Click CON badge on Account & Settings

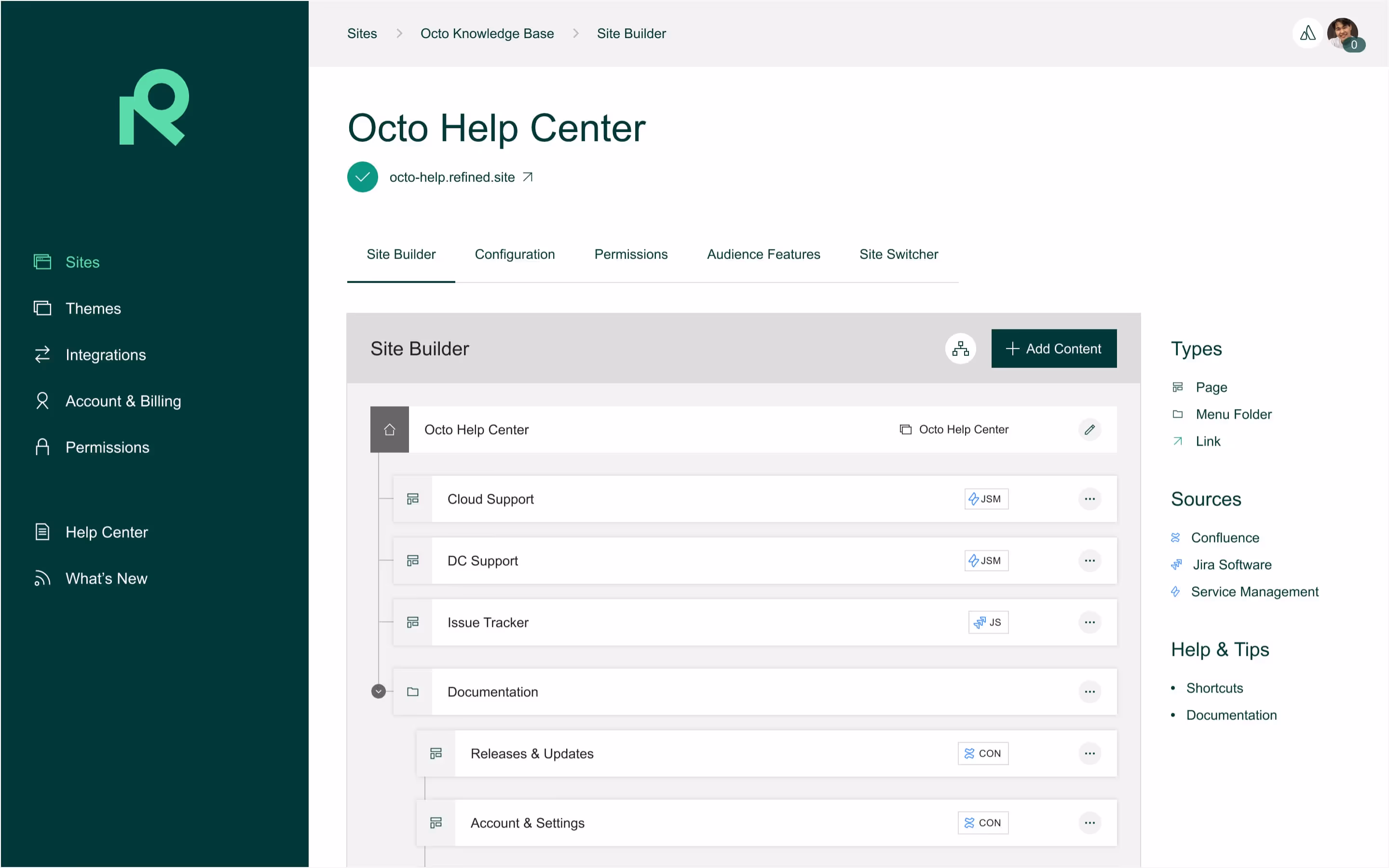coord(982,823)
